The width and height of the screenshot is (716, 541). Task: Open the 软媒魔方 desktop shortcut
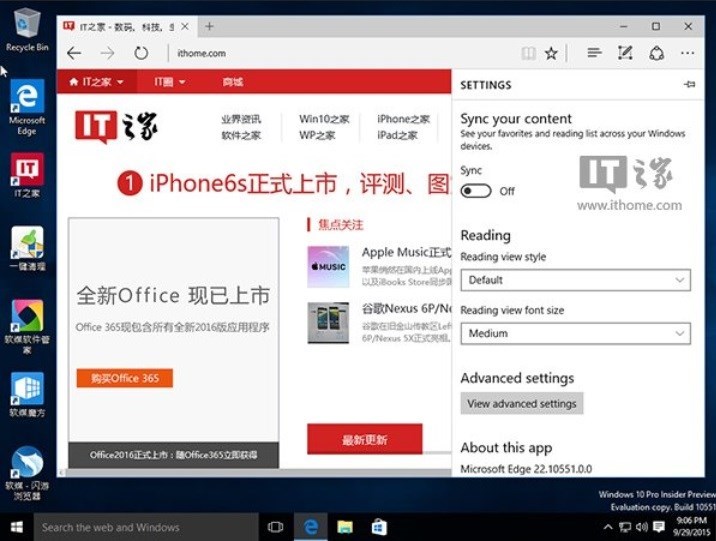click(27, 394)
